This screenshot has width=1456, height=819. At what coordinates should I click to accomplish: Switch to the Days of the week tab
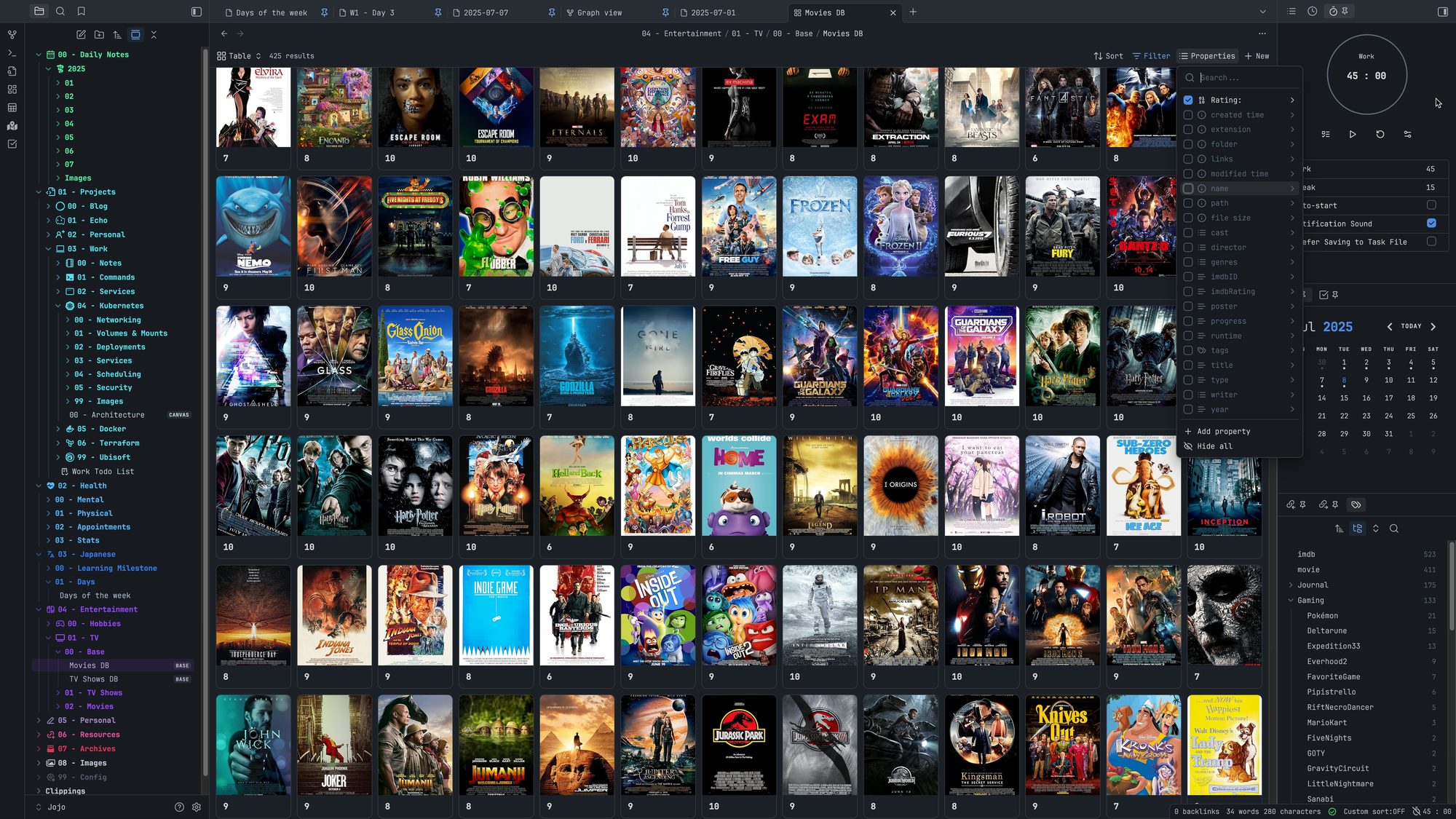click(272, 12)
